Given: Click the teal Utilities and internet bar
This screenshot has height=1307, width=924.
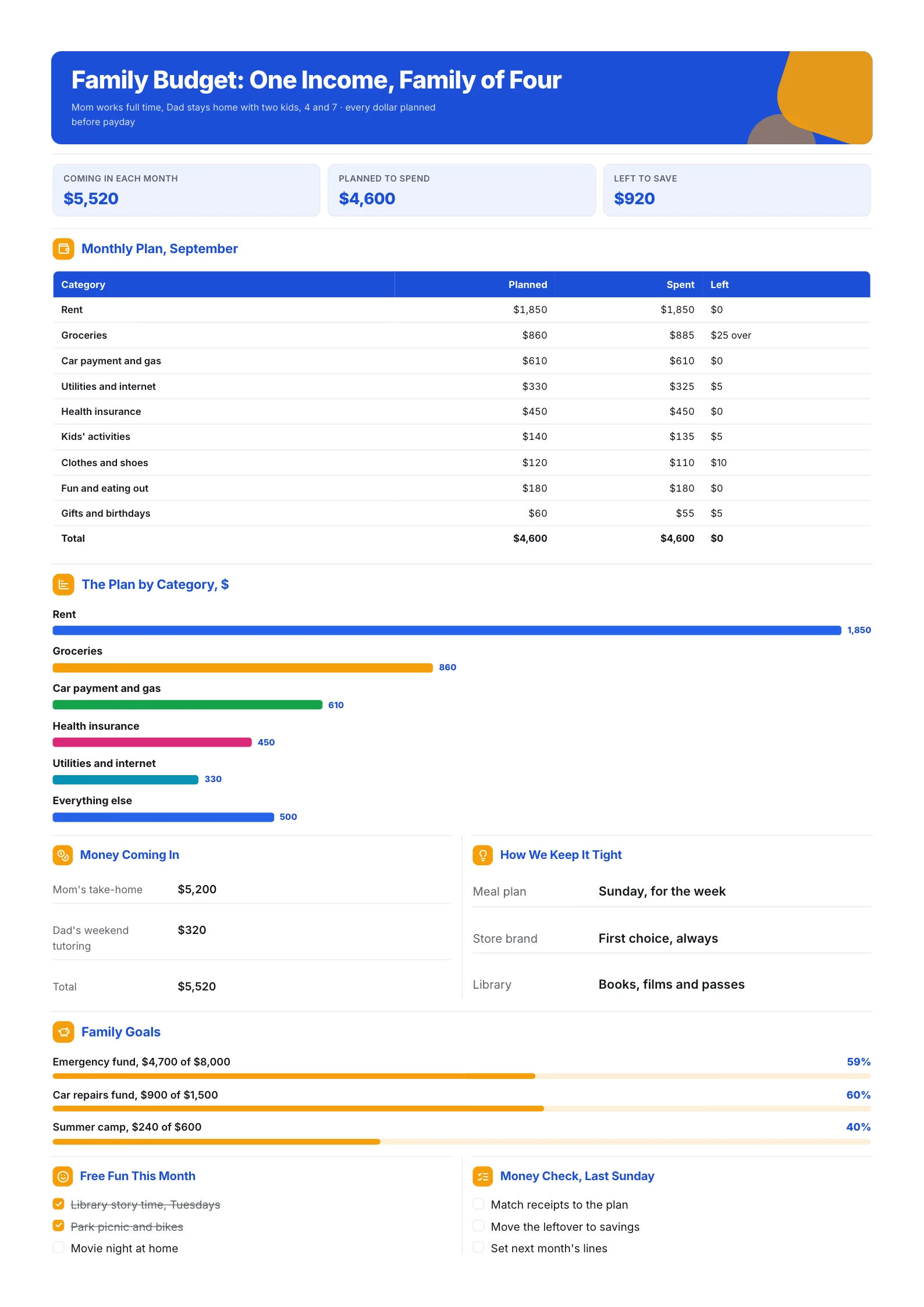Looking at the screenshot, I should click(126, 780).
